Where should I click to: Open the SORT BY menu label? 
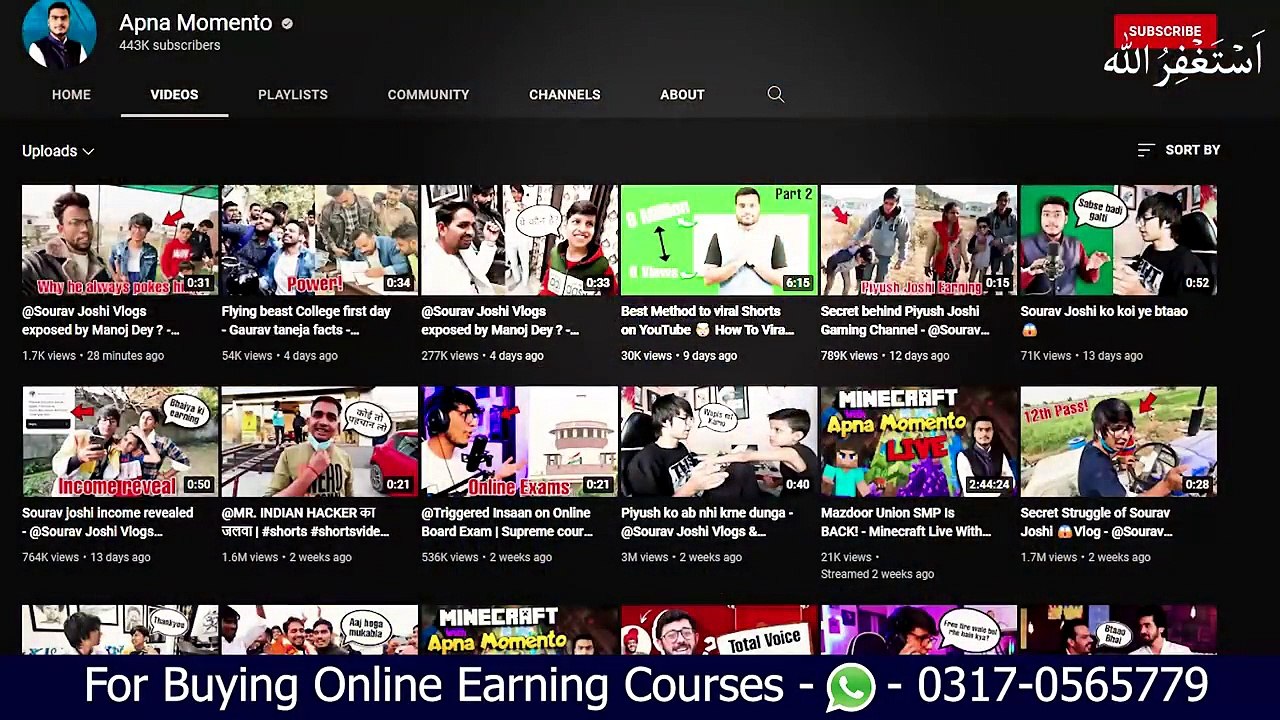1192,150
